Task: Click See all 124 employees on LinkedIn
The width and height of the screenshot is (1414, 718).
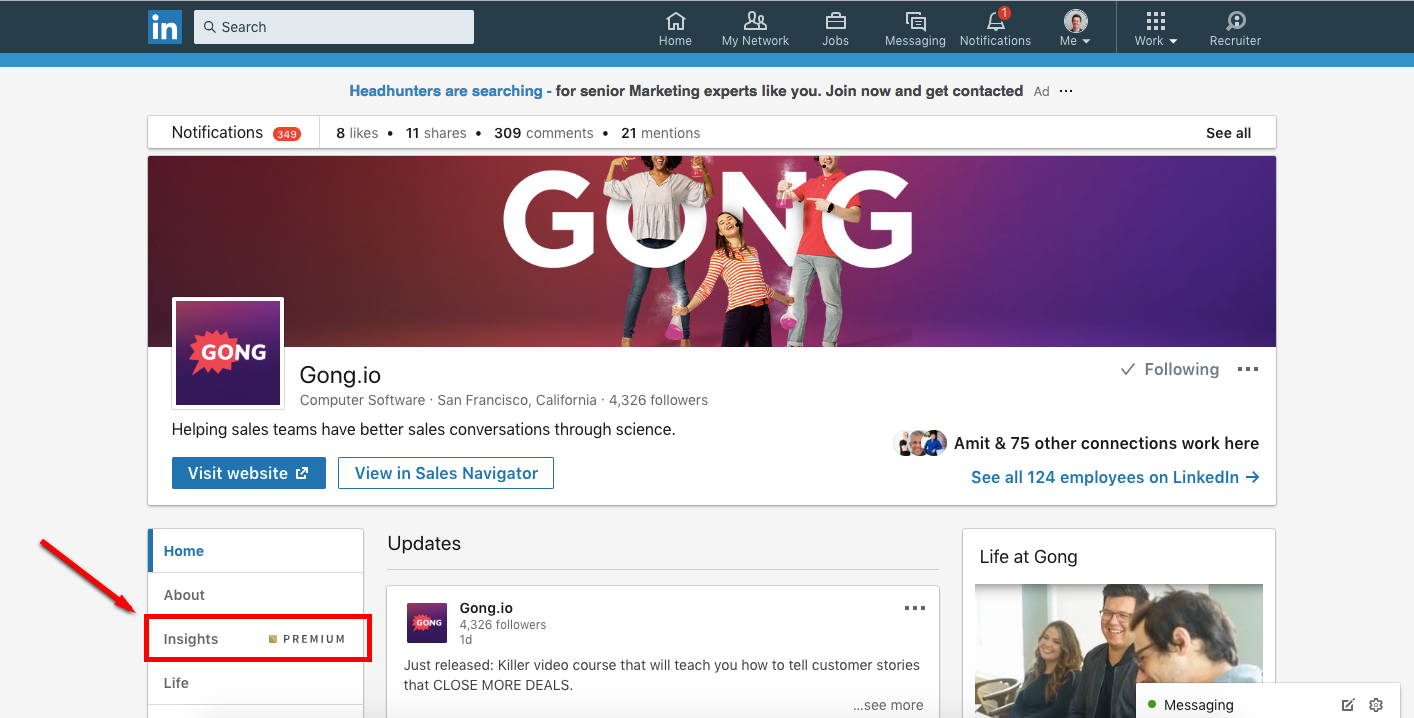Action: [1115, 477]
